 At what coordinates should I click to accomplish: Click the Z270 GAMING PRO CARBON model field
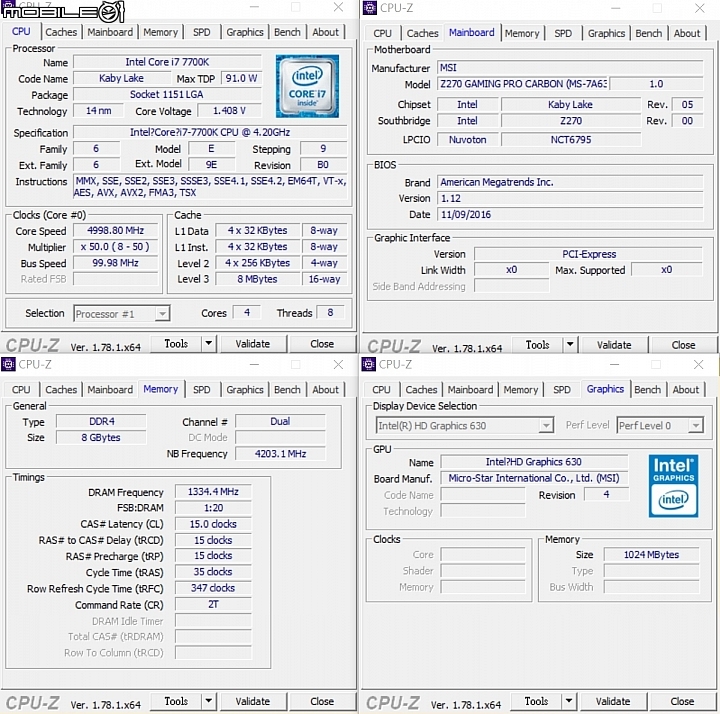click(523, 84)
